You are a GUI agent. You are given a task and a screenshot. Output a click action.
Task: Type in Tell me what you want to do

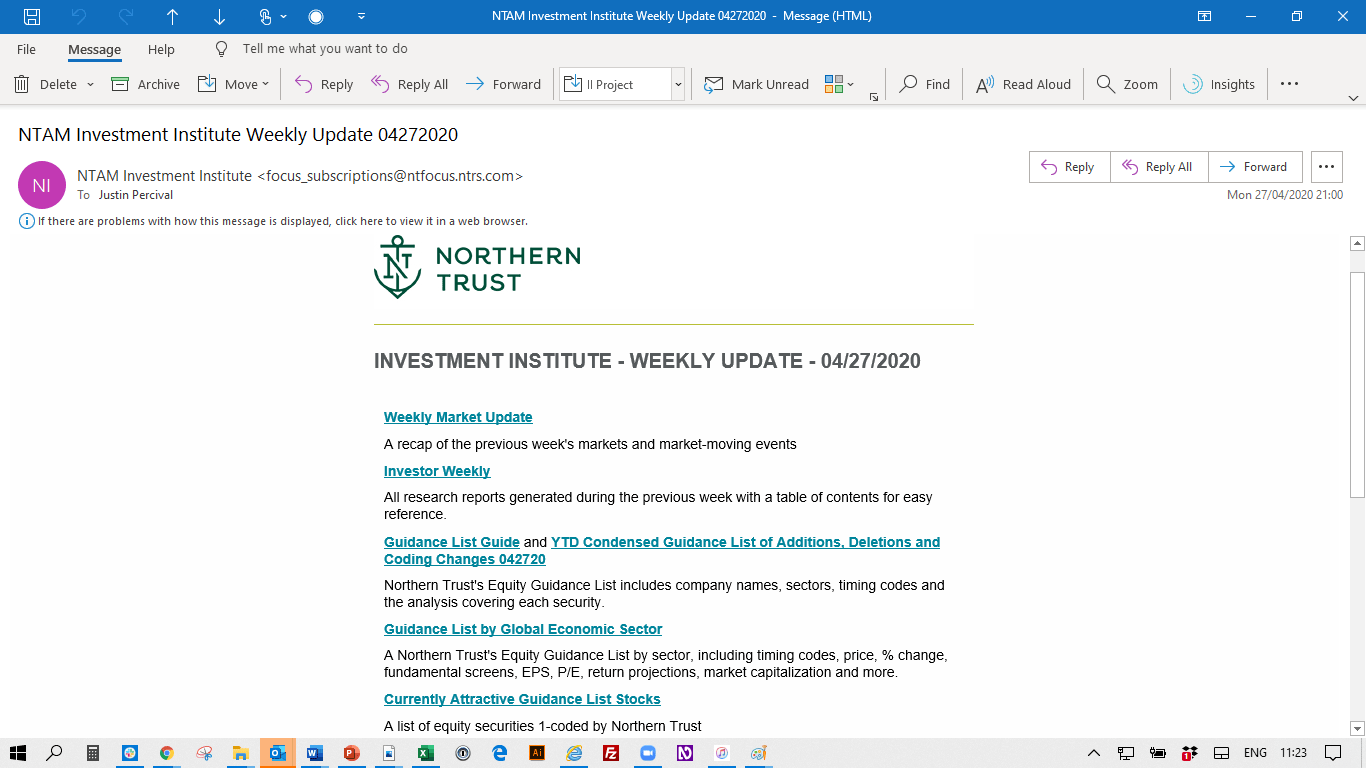click(x=325, y=49)
